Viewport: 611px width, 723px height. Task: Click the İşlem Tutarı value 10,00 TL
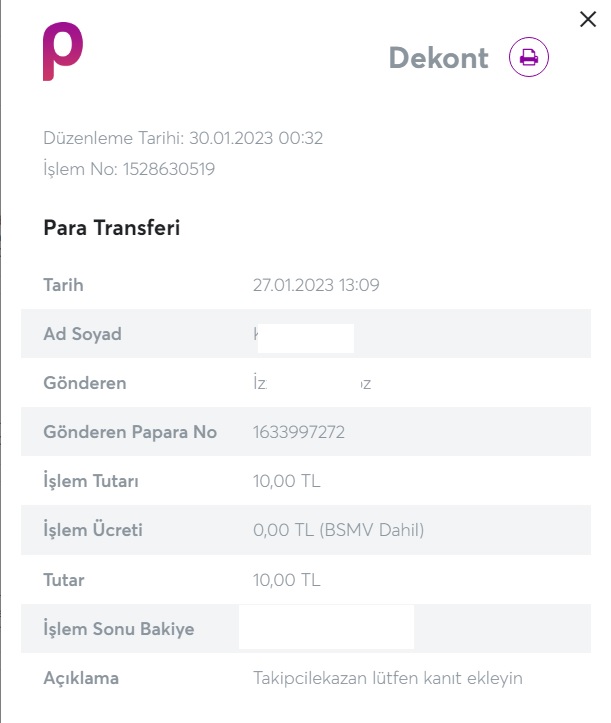click(x=286, y=481)
